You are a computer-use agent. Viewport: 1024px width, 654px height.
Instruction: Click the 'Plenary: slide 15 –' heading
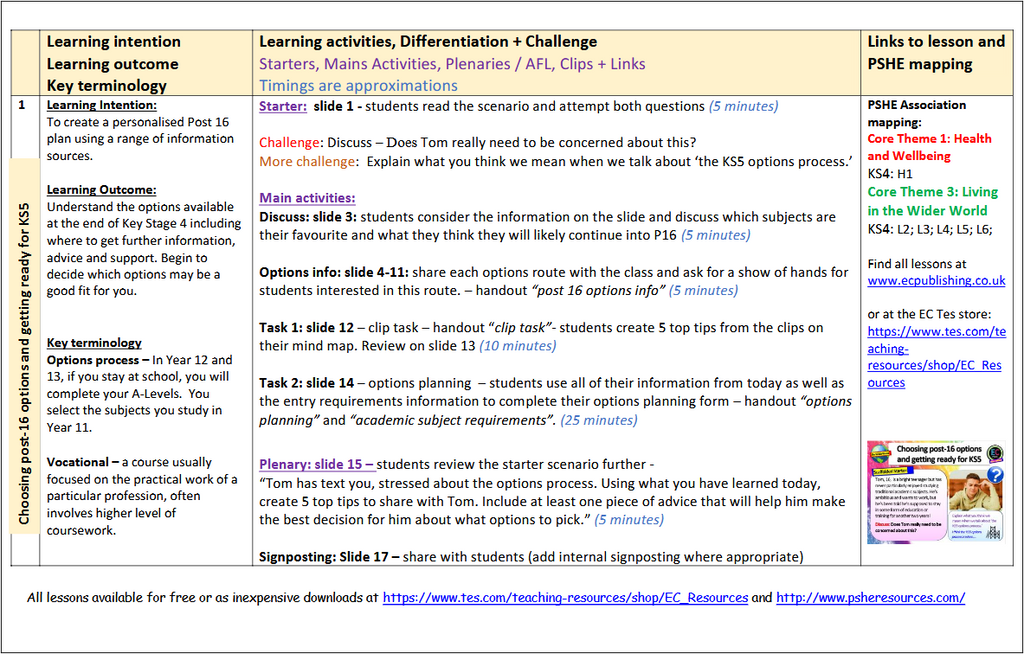pyautogui.click(x=317, y=465)
